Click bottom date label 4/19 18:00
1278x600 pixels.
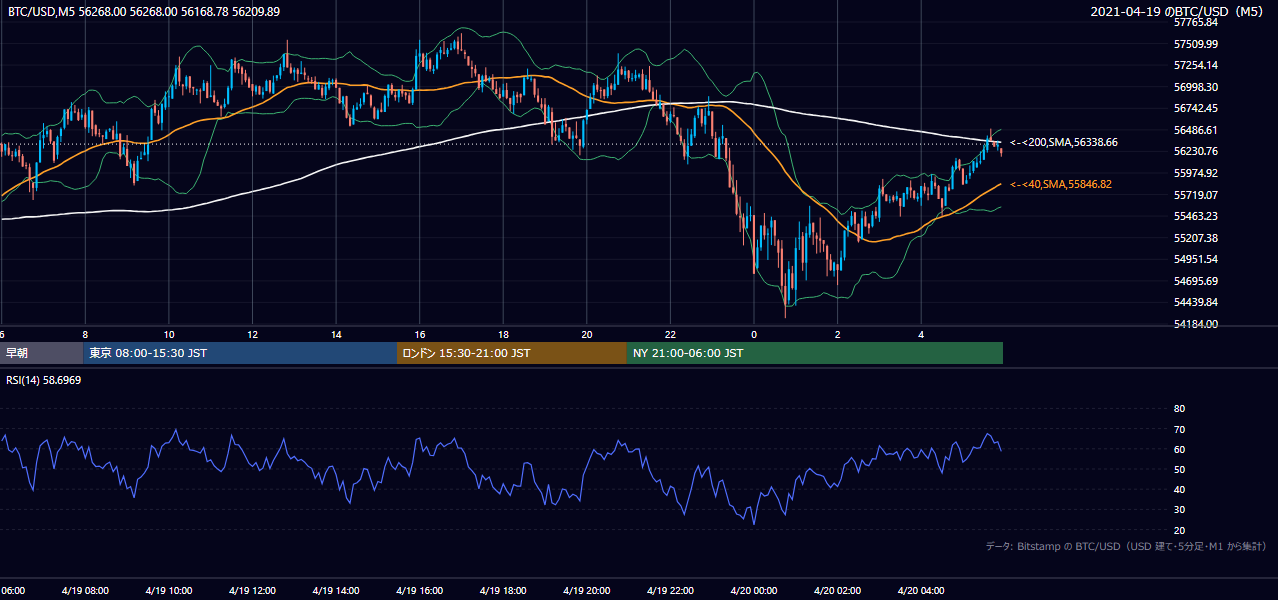pos(503,591)
